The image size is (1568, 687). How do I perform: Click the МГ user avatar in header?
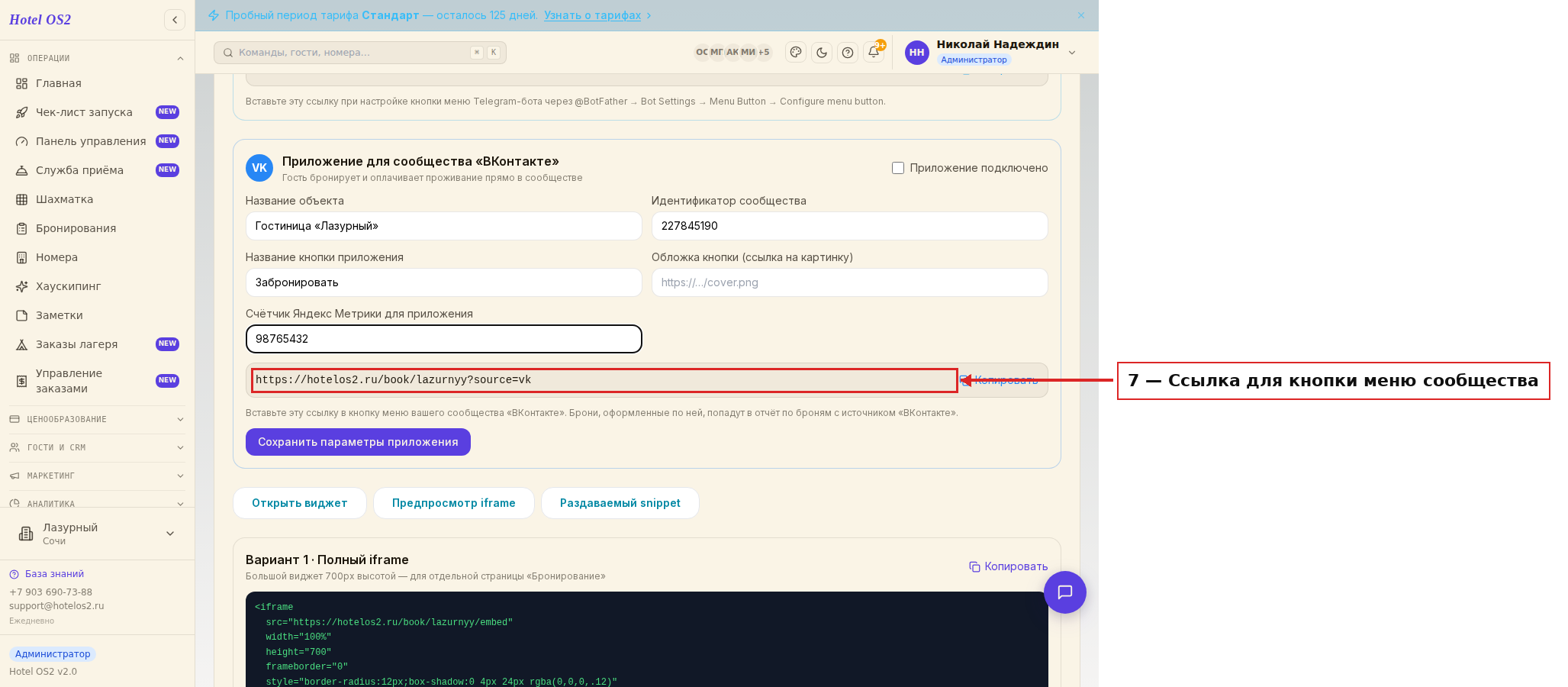tap(717, 53)
